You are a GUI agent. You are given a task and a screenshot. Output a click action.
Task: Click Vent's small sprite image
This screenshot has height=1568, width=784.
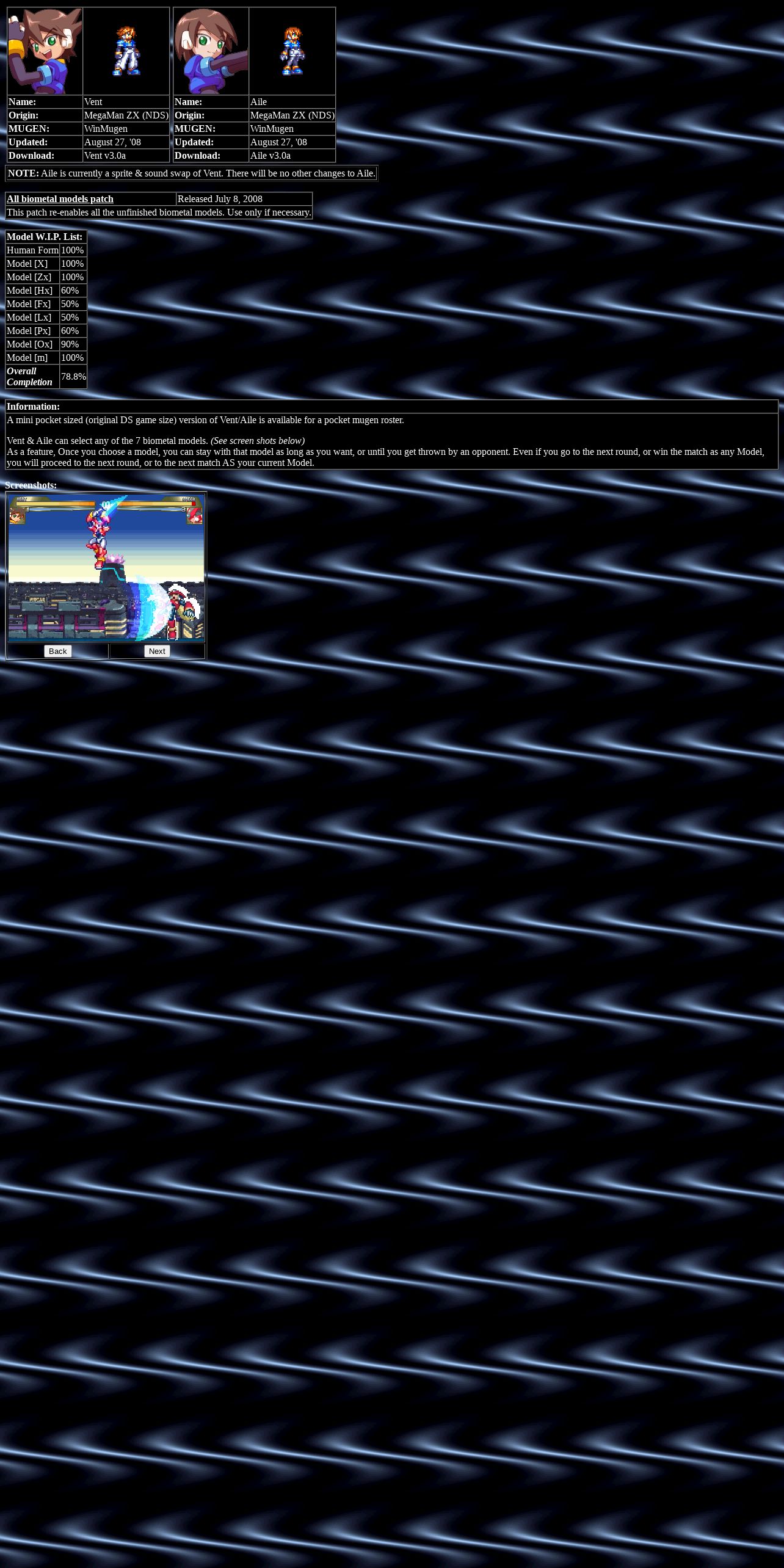[126, 51]
